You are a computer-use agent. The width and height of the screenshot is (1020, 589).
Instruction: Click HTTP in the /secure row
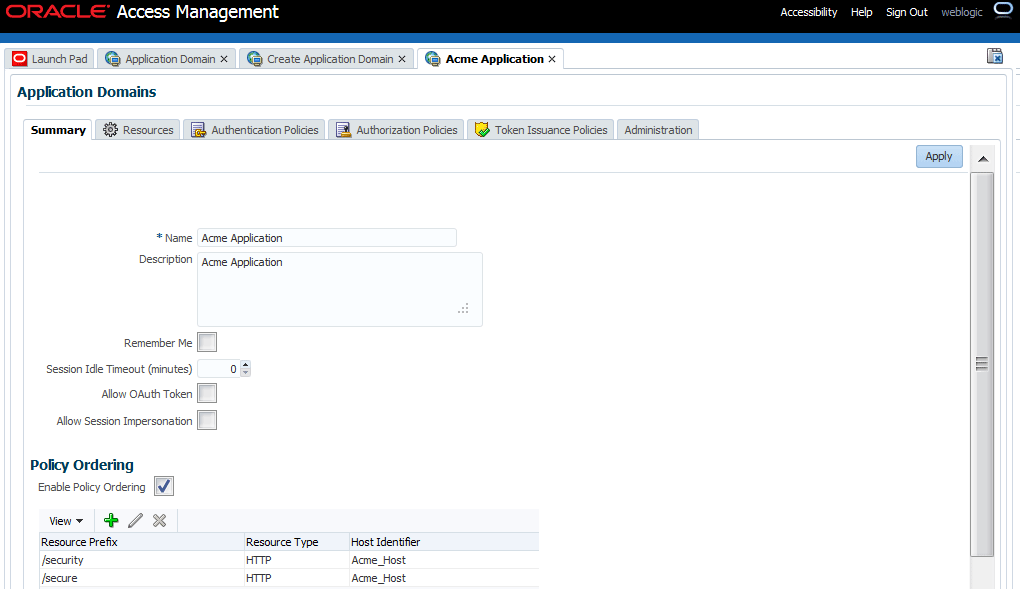coord(258,578)
